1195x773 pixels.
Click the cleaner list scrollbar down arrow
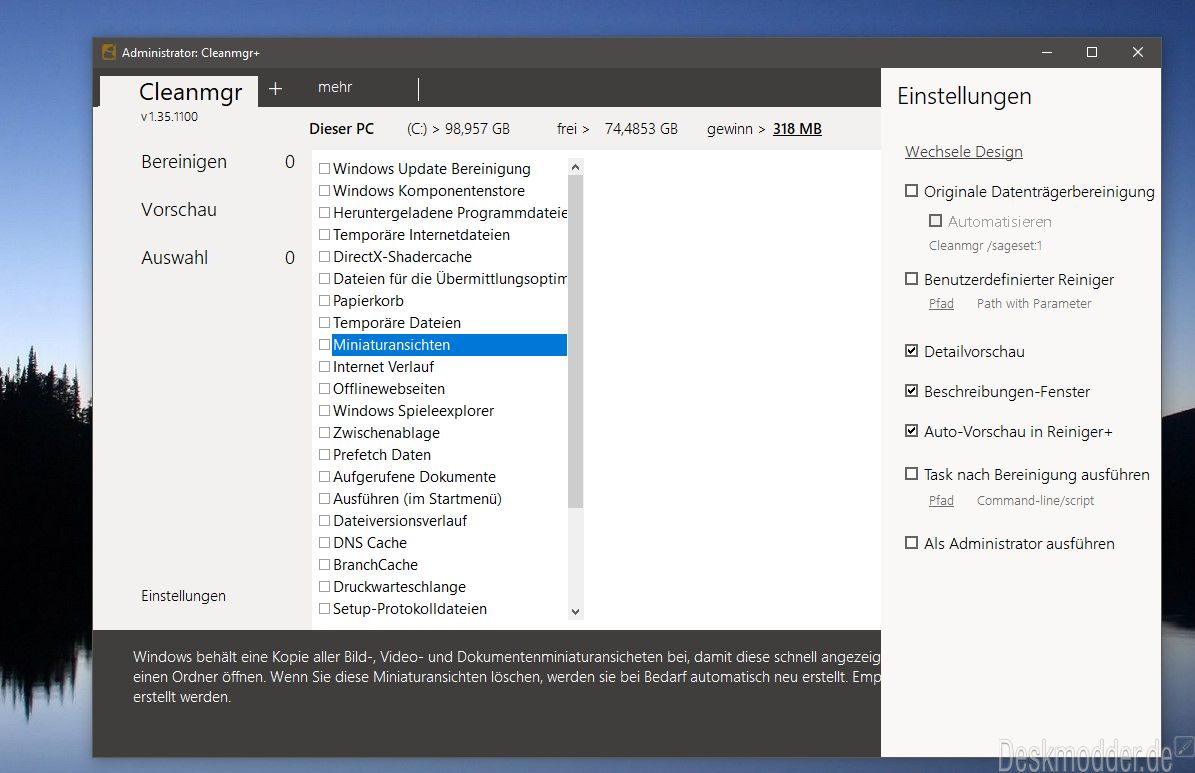point(575,611)
